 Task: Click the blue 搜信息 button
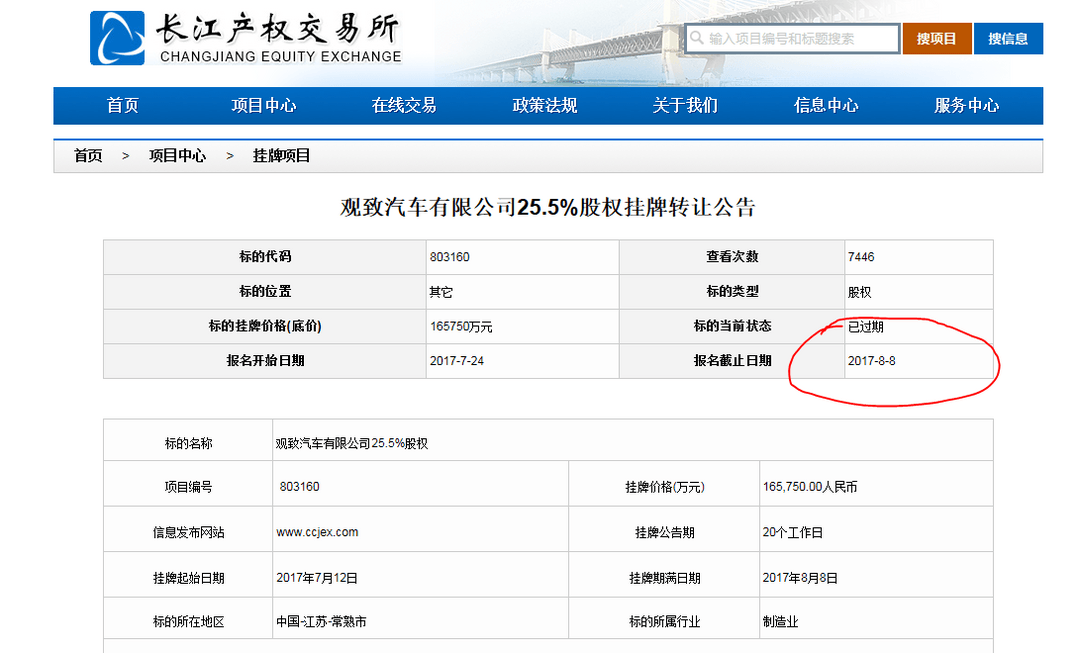(x=1008, y=39)
